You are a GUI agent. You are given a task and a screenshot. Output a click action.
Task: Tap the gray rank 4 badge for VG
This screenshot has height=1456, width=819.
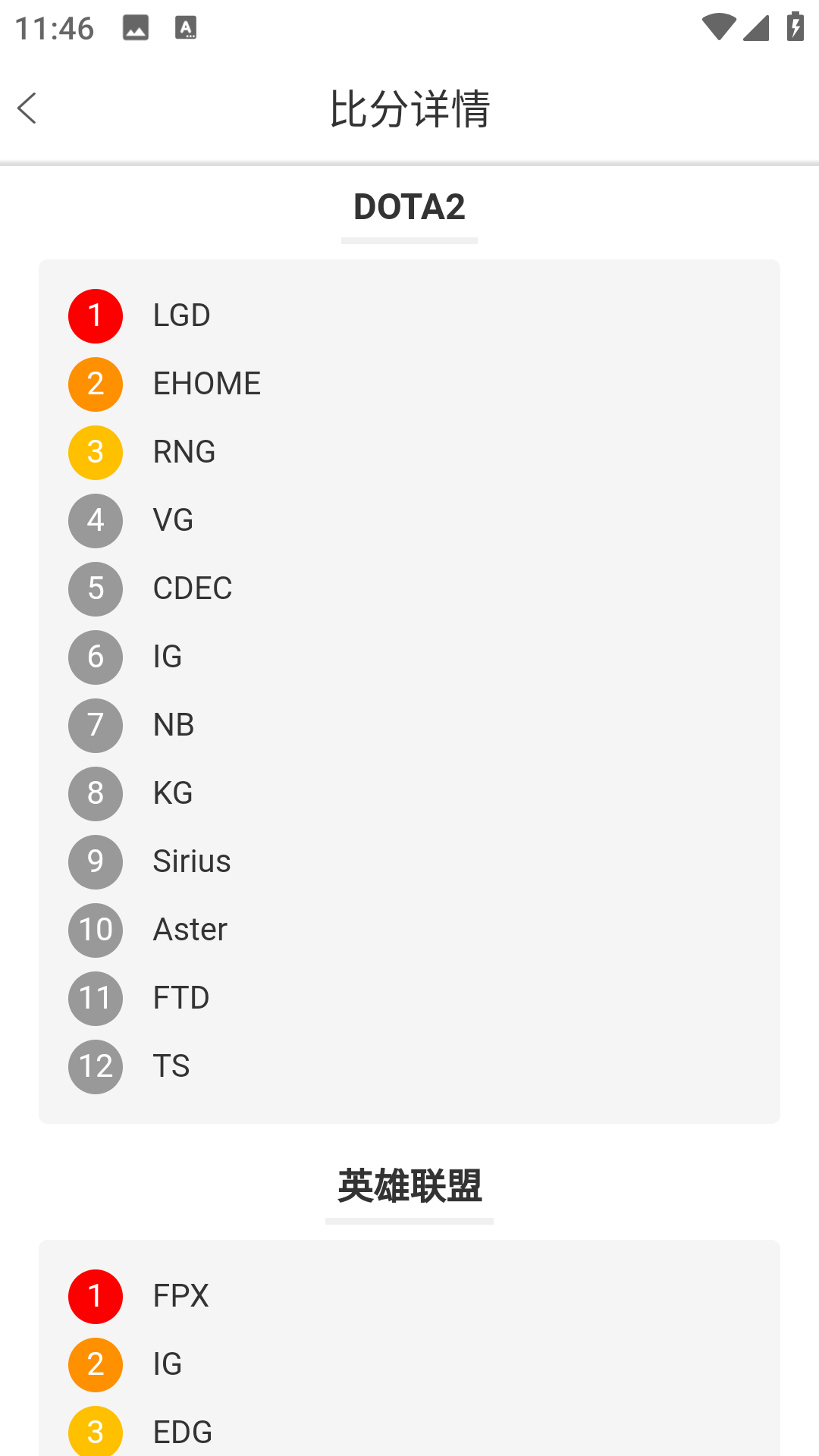click(x=96, y=520)
